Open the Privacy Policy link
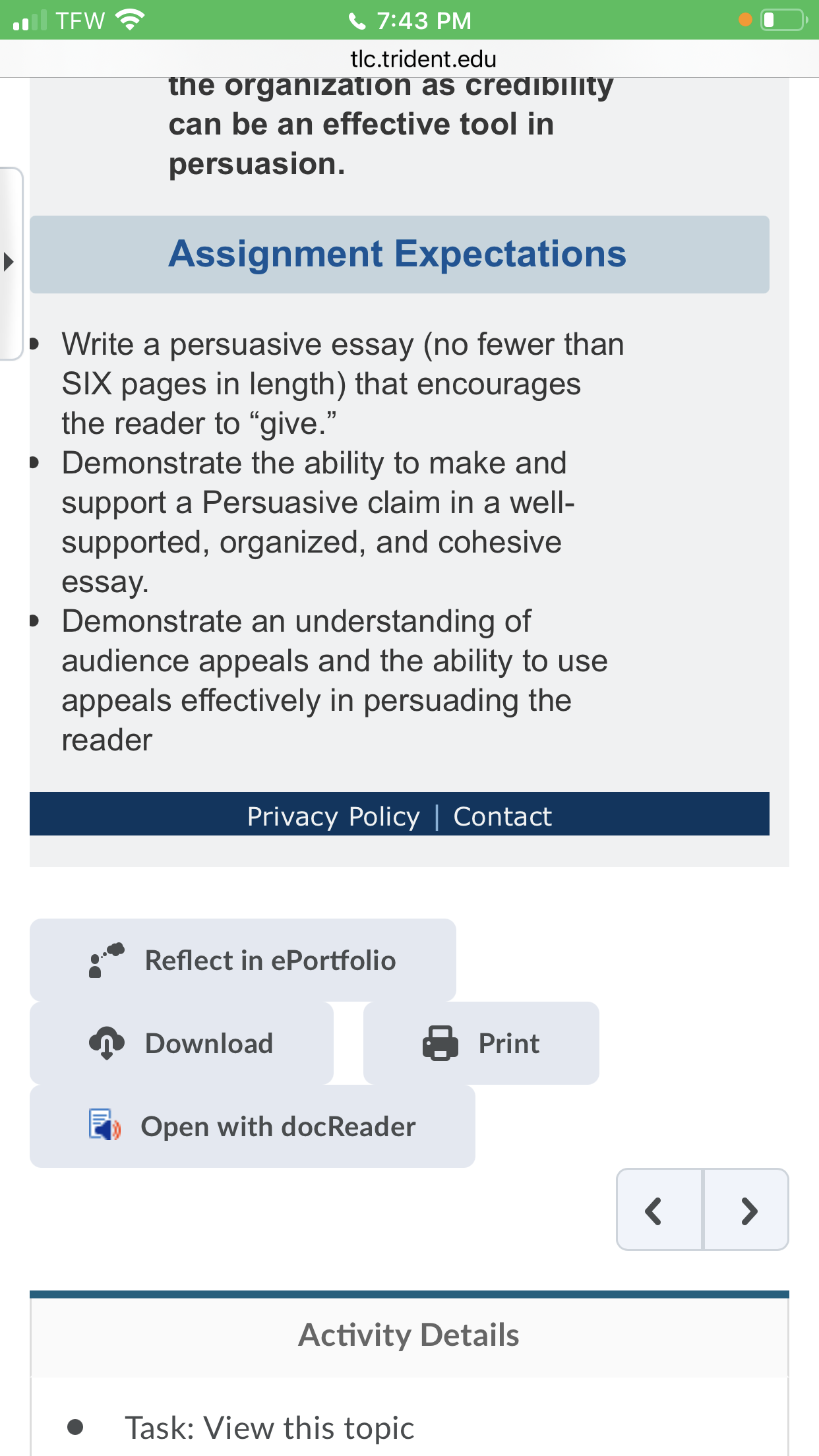 tap(333, 816)
